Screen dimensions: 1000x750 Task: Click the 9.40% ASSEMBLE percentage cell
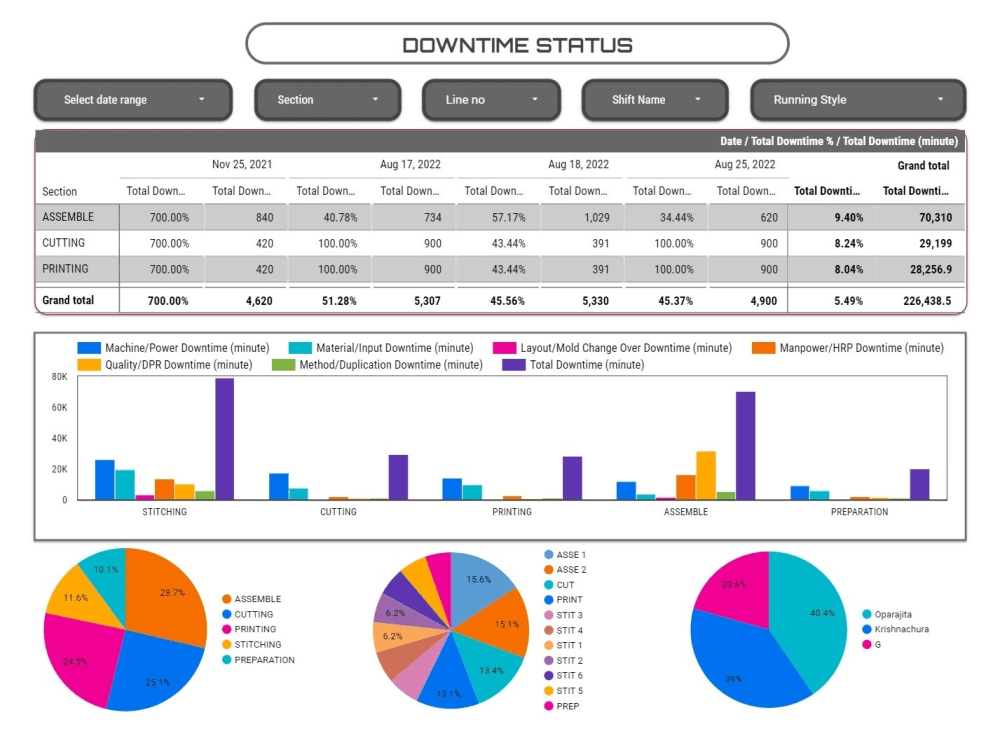click(849, 217)
